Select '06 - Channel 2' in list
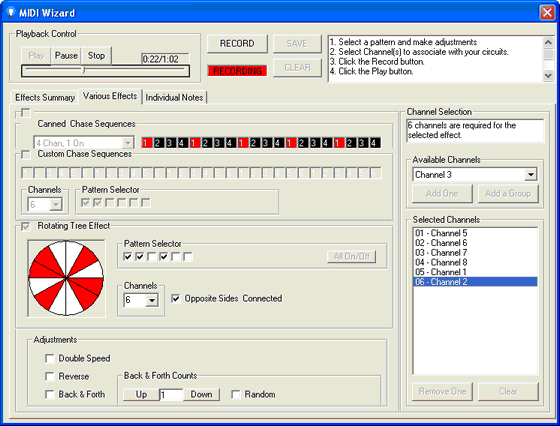The width and height of the screenshot is (560, 426). [475, 282]
